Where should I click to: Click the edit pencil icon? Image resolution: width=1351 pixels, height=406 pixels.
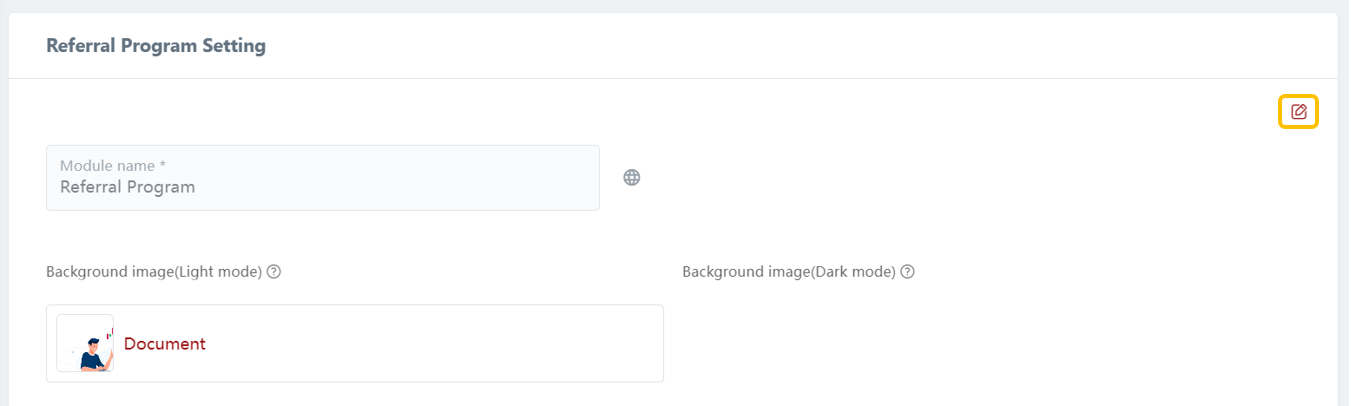1298,112
